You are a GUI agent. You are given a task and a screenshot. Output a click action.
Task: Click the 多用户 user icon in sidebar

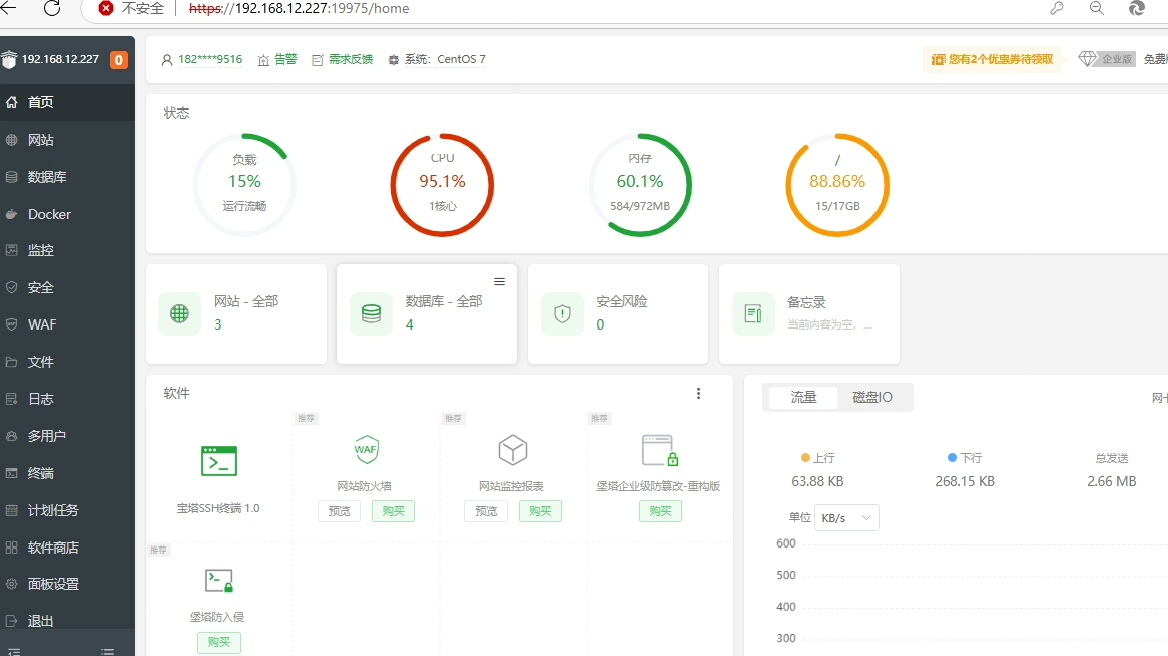pyautogui.click(x=11, y=436)
